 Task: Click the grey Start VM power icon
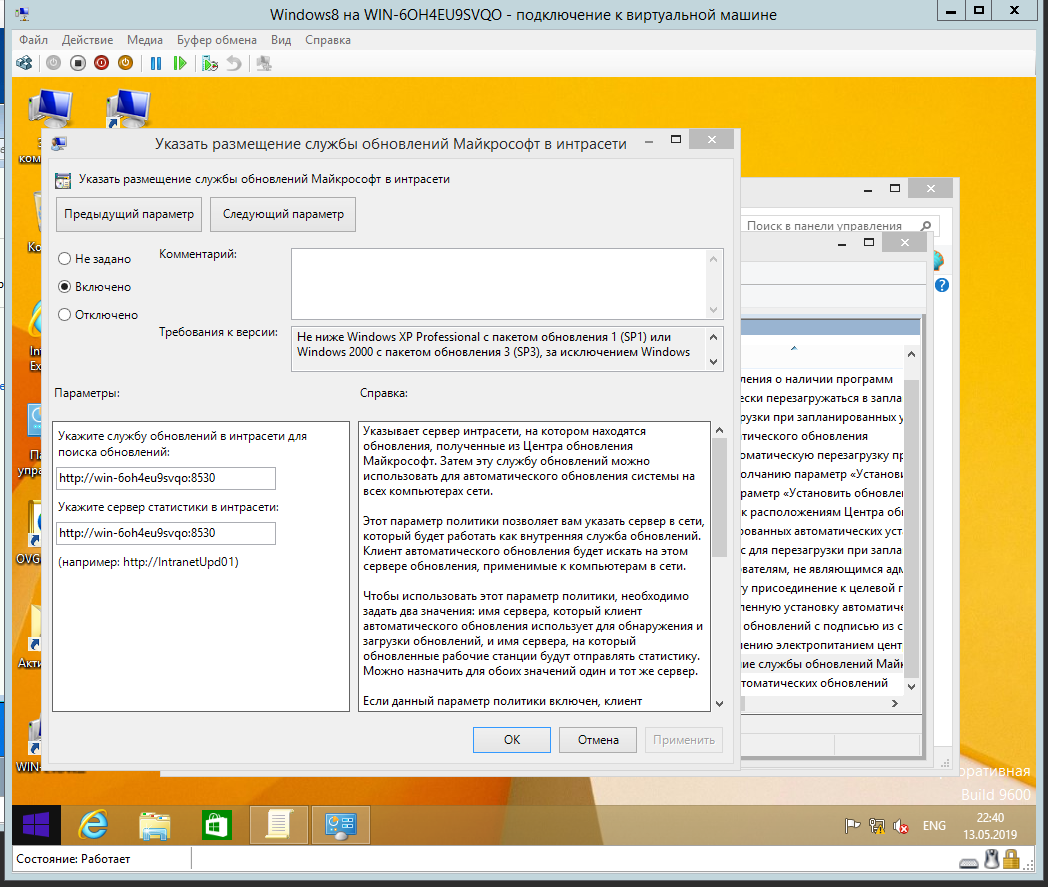[53, 64]
